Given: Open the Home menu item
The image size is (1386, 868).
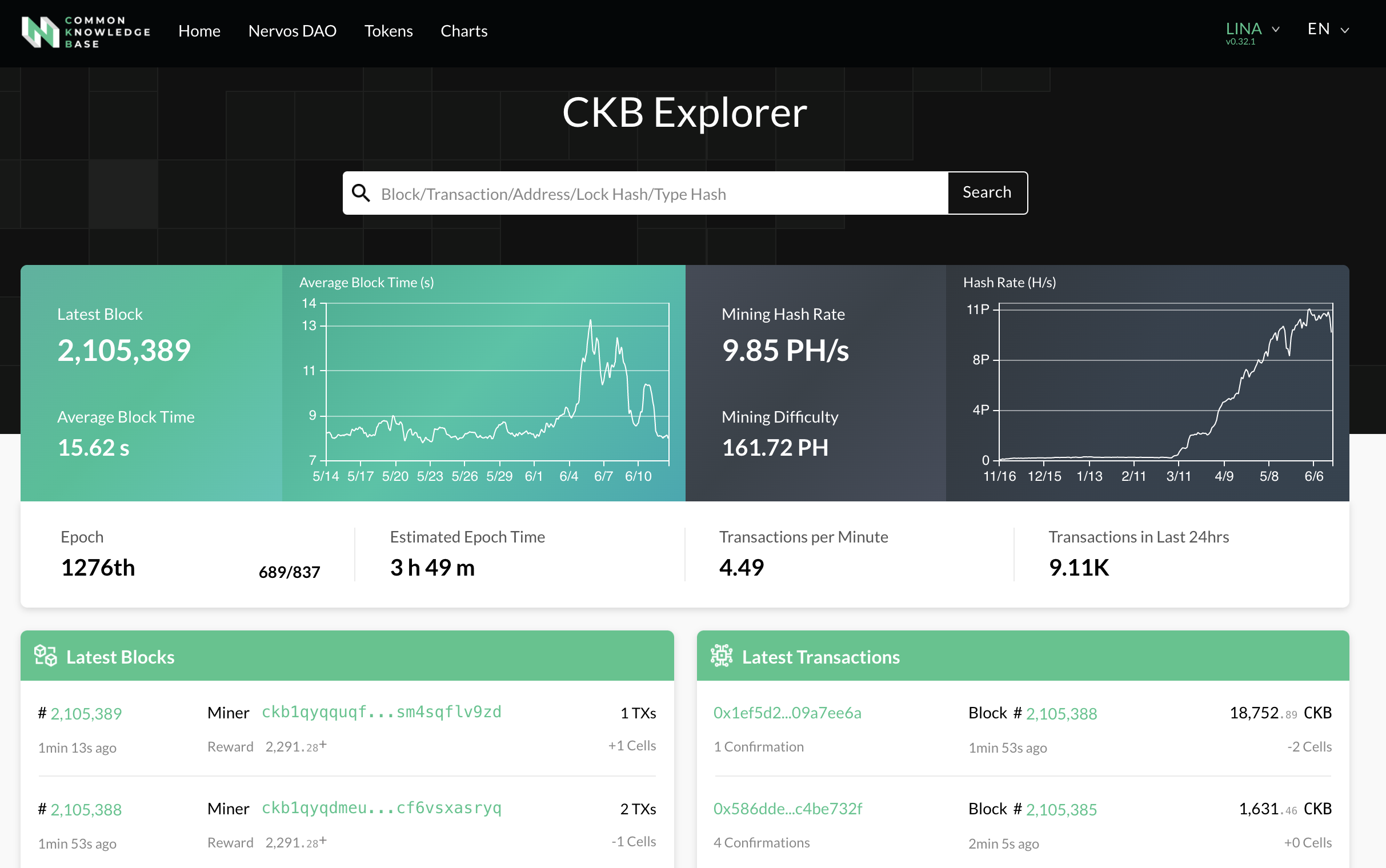Looking at the screenshot, I should tap(199, 31).
